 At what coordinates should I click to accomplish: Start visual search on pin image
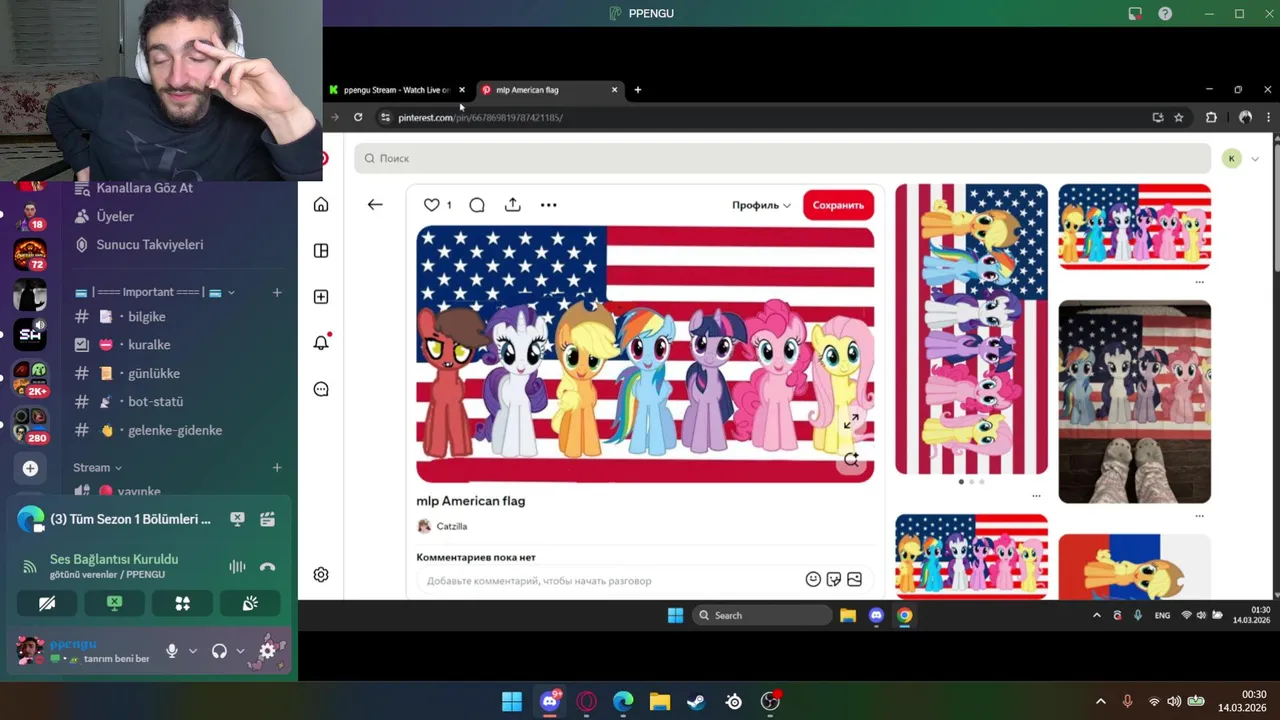851,459
